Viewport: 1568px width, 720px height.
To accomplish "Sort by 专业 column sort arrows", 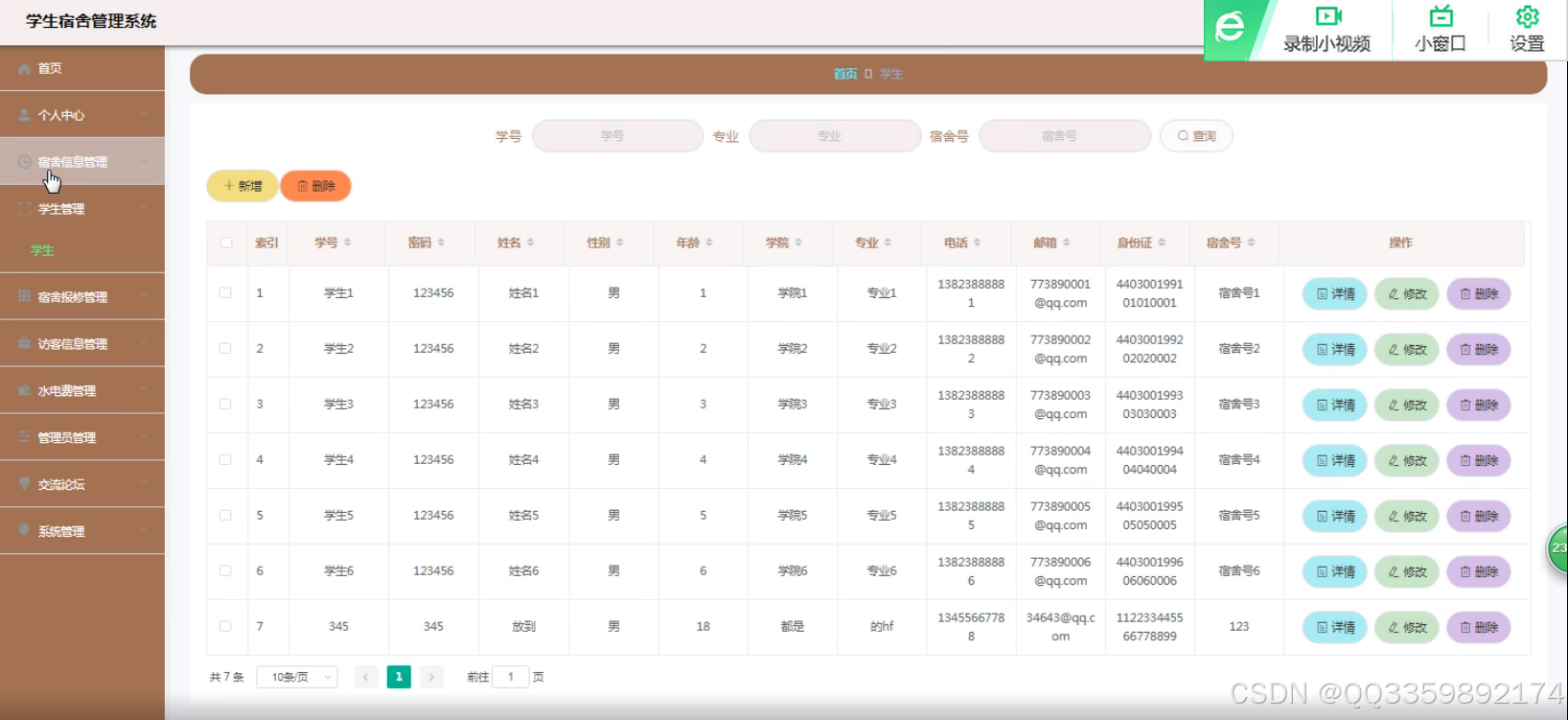I will coord(888,243).
